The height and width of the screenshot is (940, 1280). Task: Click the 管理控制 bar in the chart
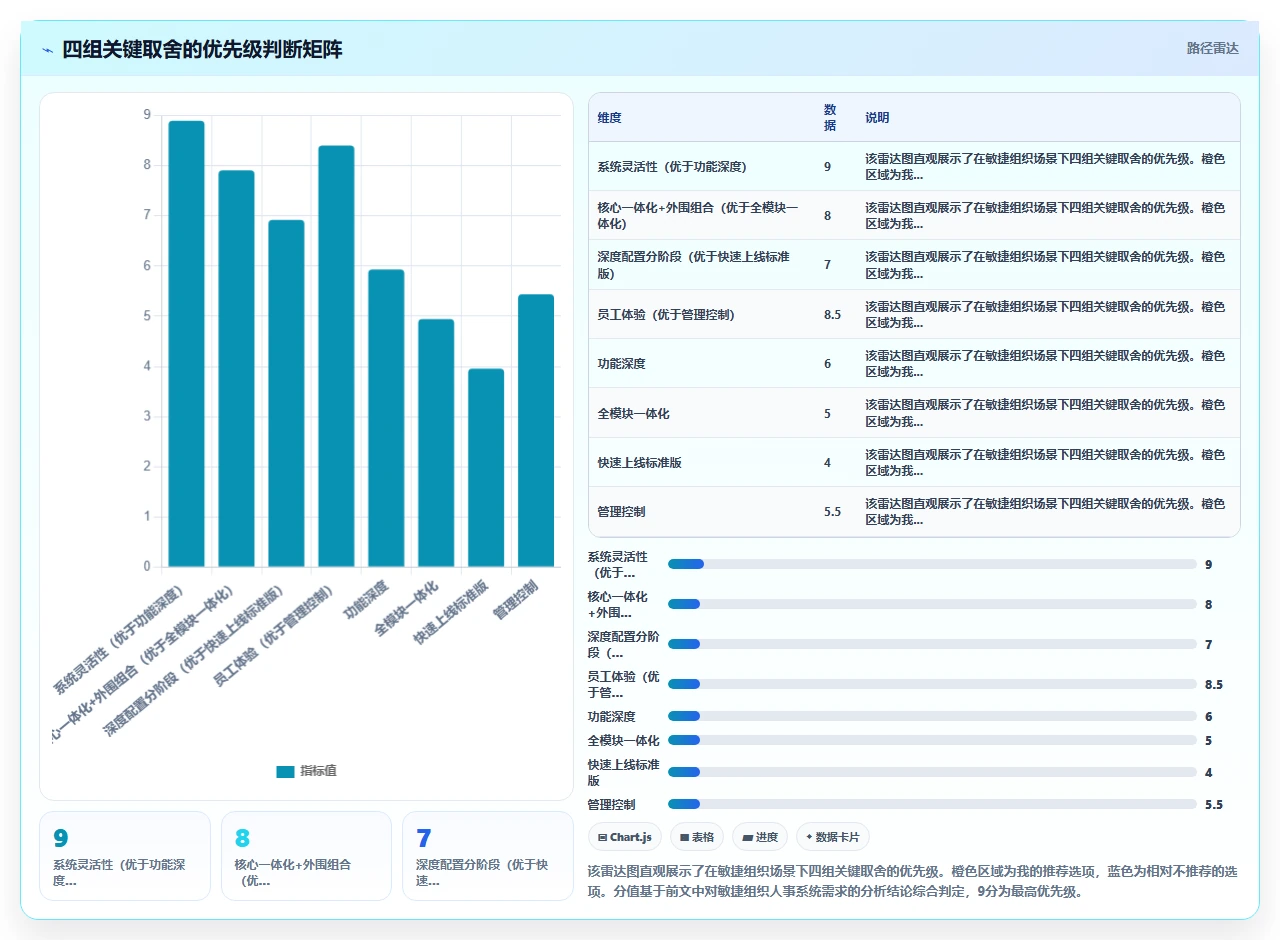click(536, 431)
